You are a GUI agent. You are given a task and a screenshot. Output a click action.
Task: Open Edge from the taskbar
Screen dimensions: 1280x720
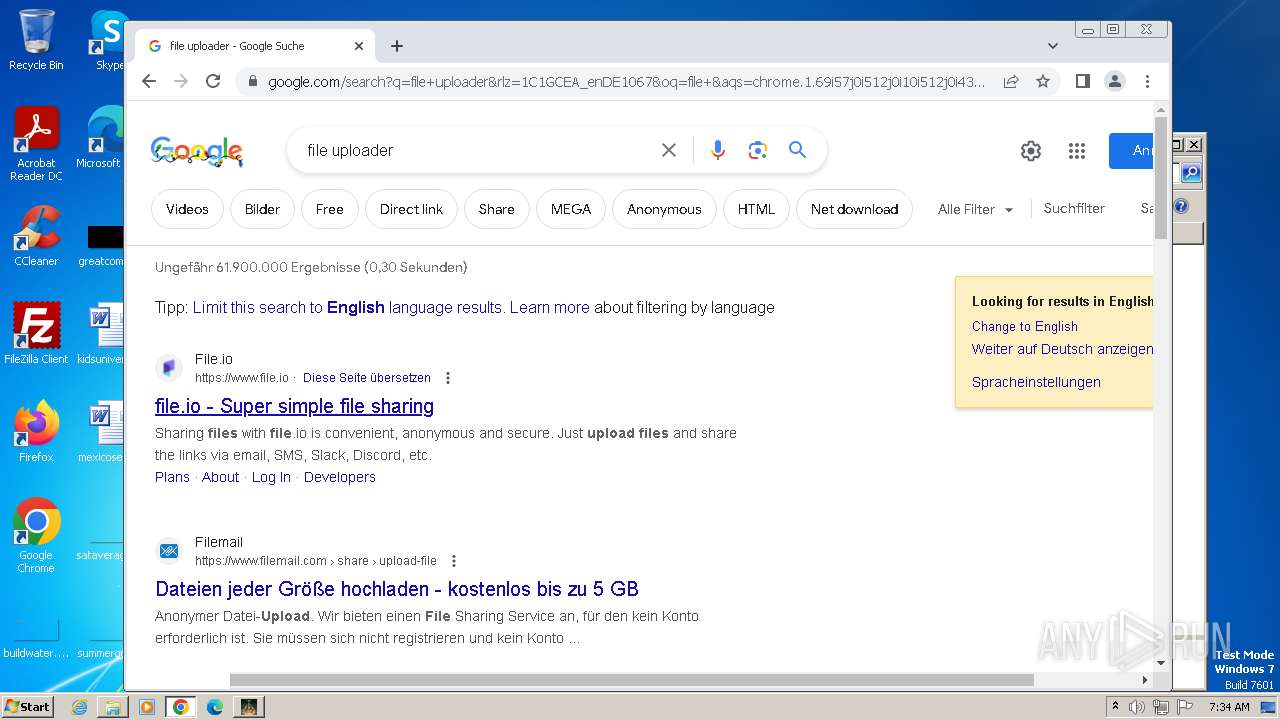point(215,707)
